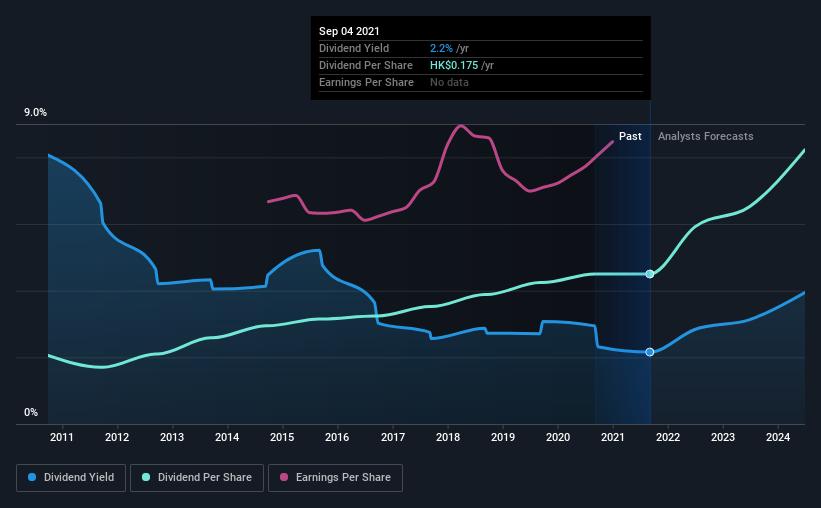The image size is (821, 508).
Task: Click the Sep 04 2021 tooltip date header
Action: [349, 31]
